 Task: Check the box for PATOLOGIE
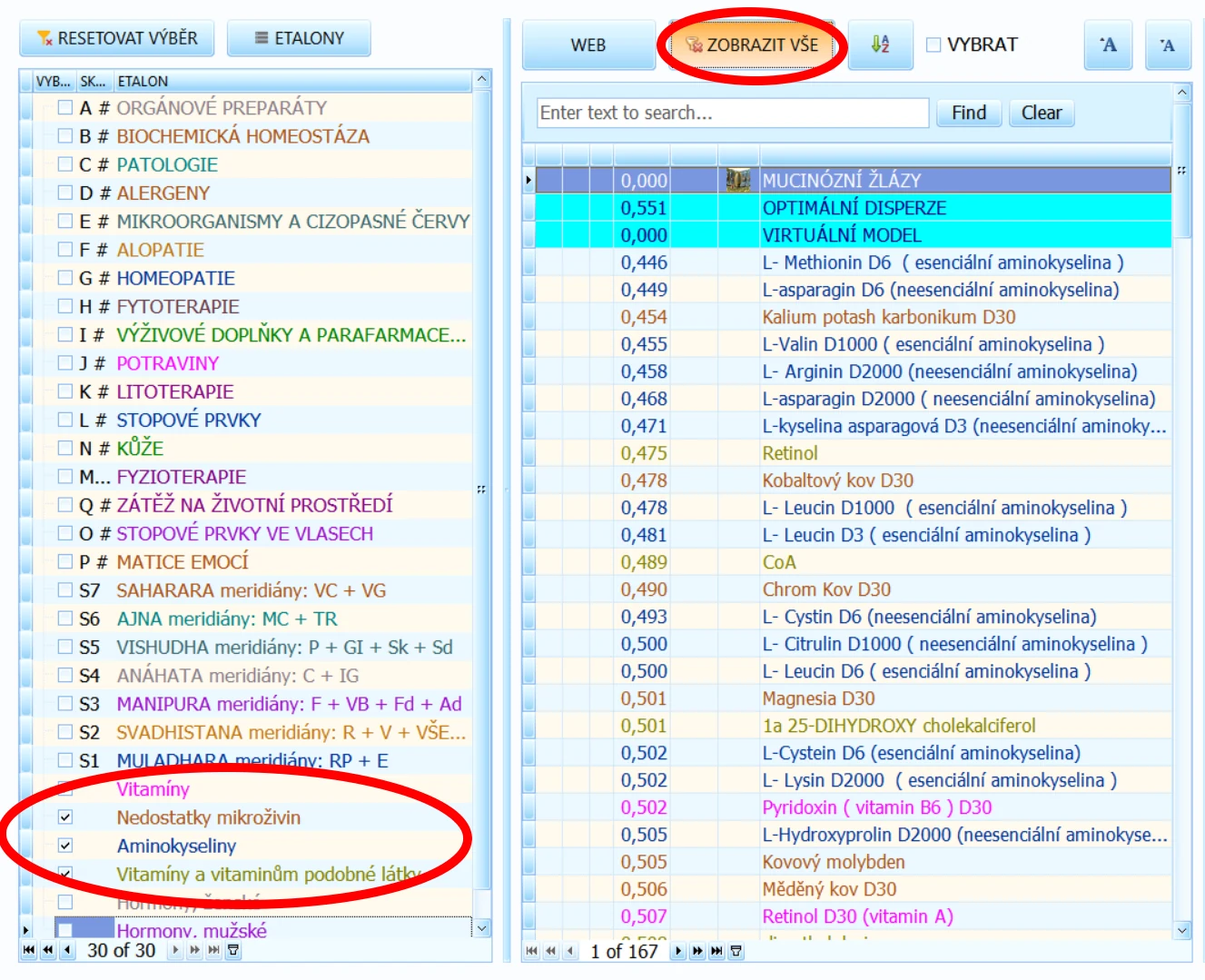click(x=64, y=164)
